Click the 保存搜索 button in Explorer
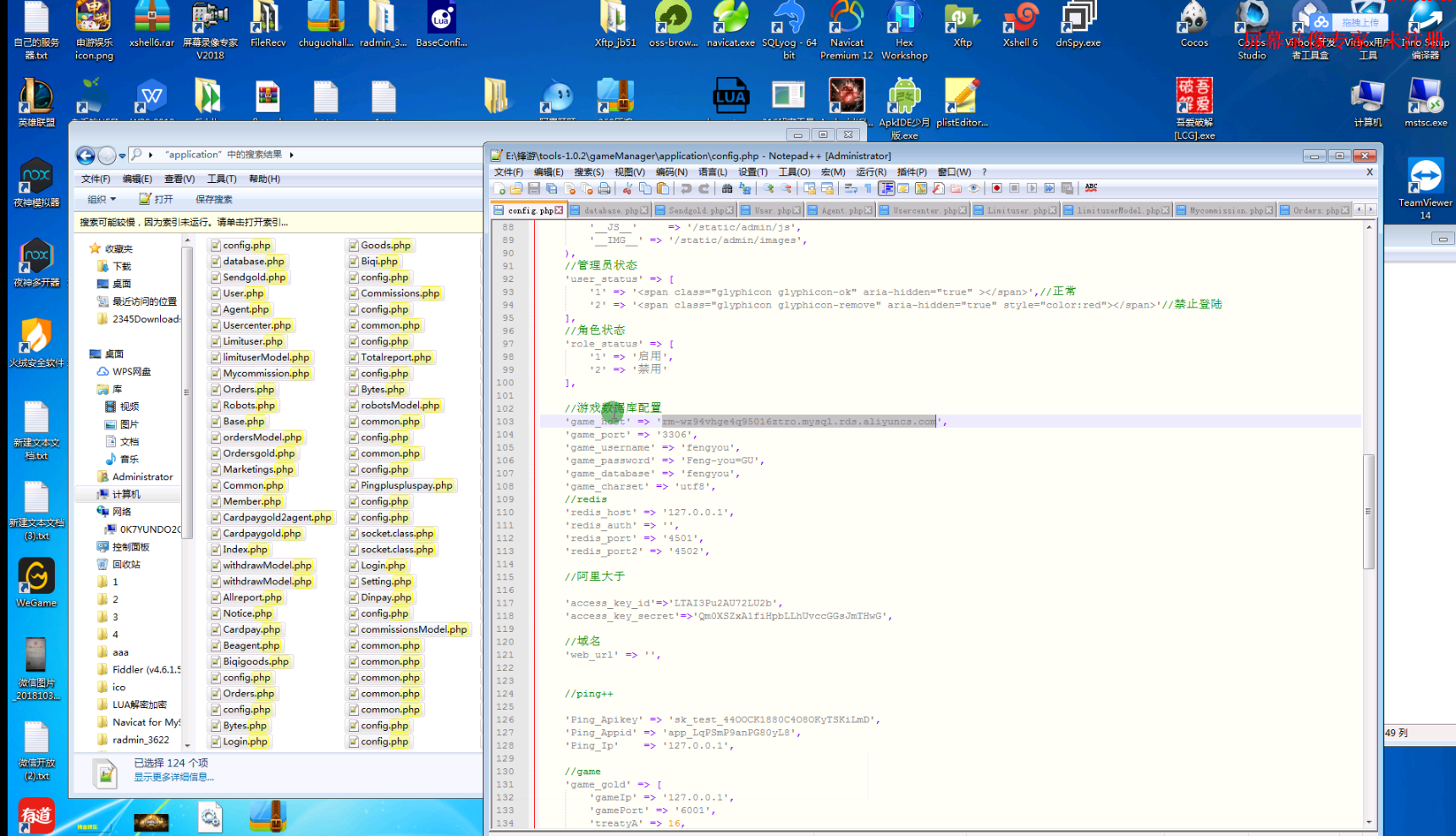The image size is (1456, 836). pyautogui.click(x=213, y=199)
